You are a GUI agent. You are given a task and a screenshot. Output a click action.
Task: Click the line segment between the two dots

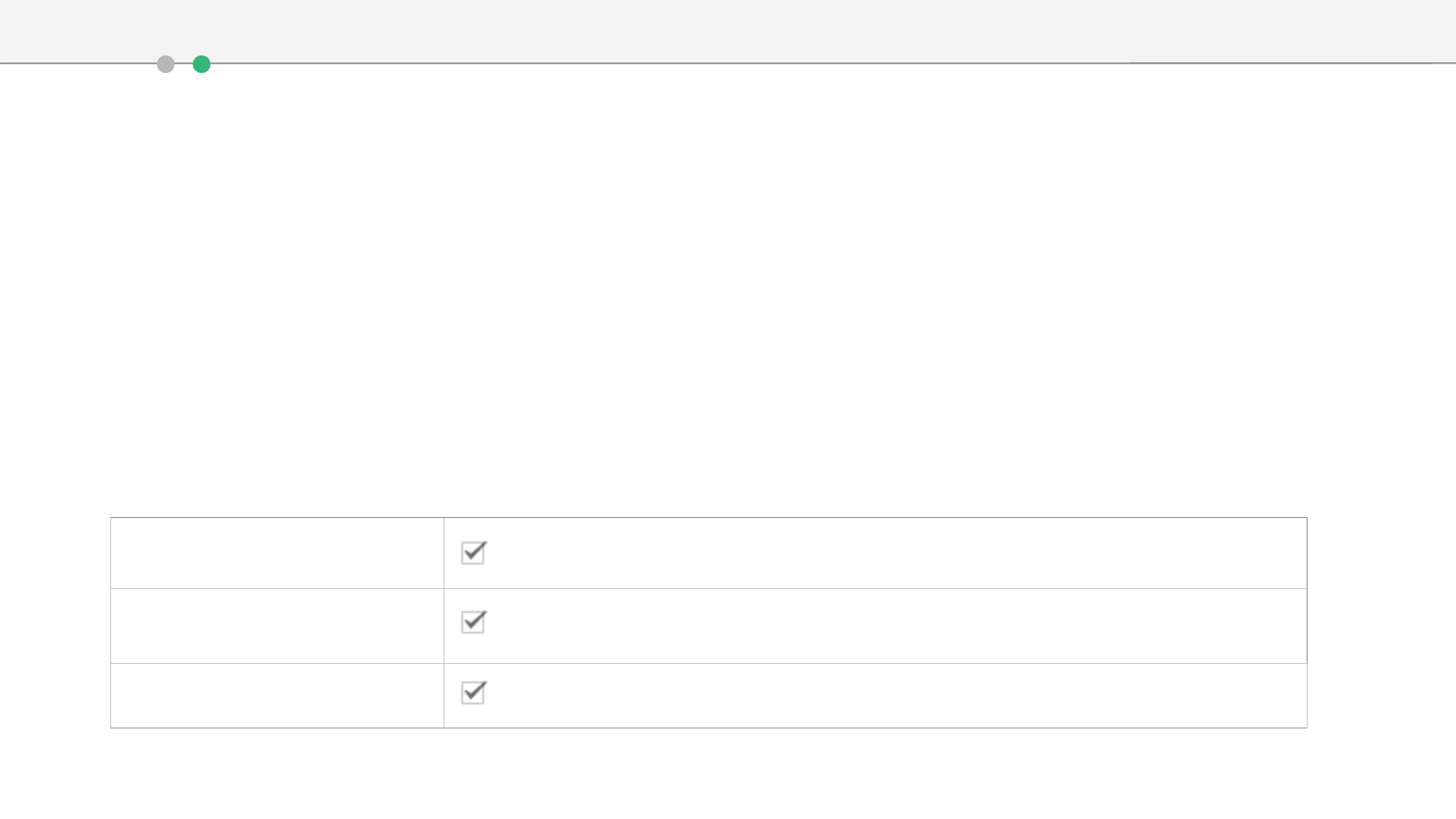183,64
